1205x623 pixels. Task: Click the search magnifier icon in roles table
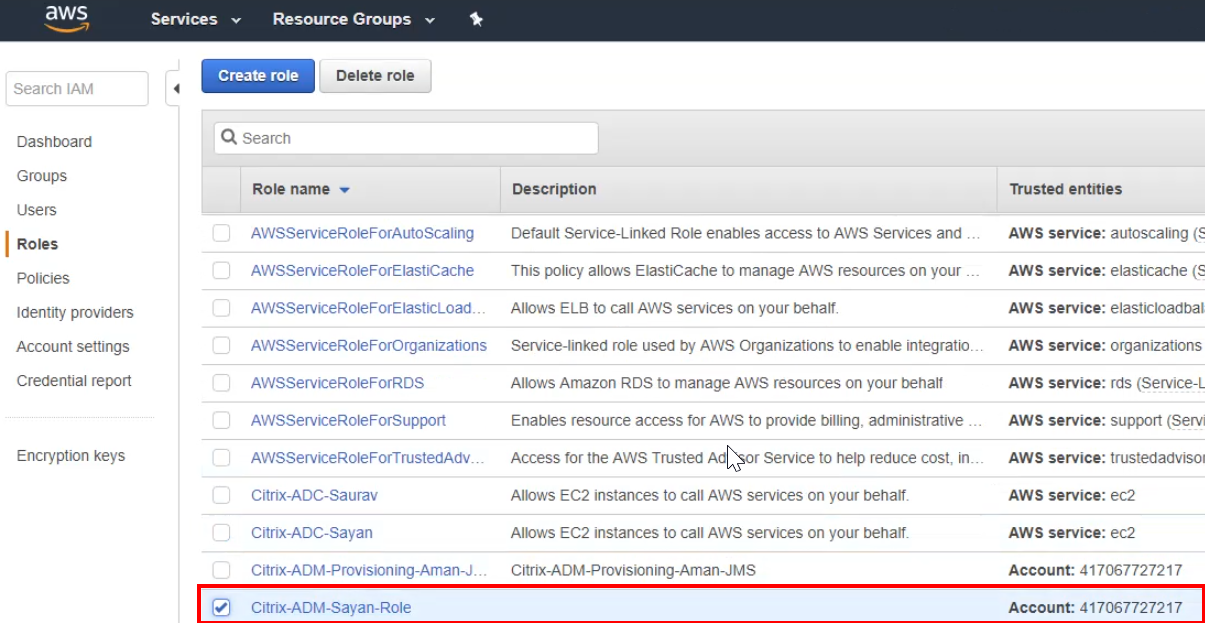click(x=230, y=138)
